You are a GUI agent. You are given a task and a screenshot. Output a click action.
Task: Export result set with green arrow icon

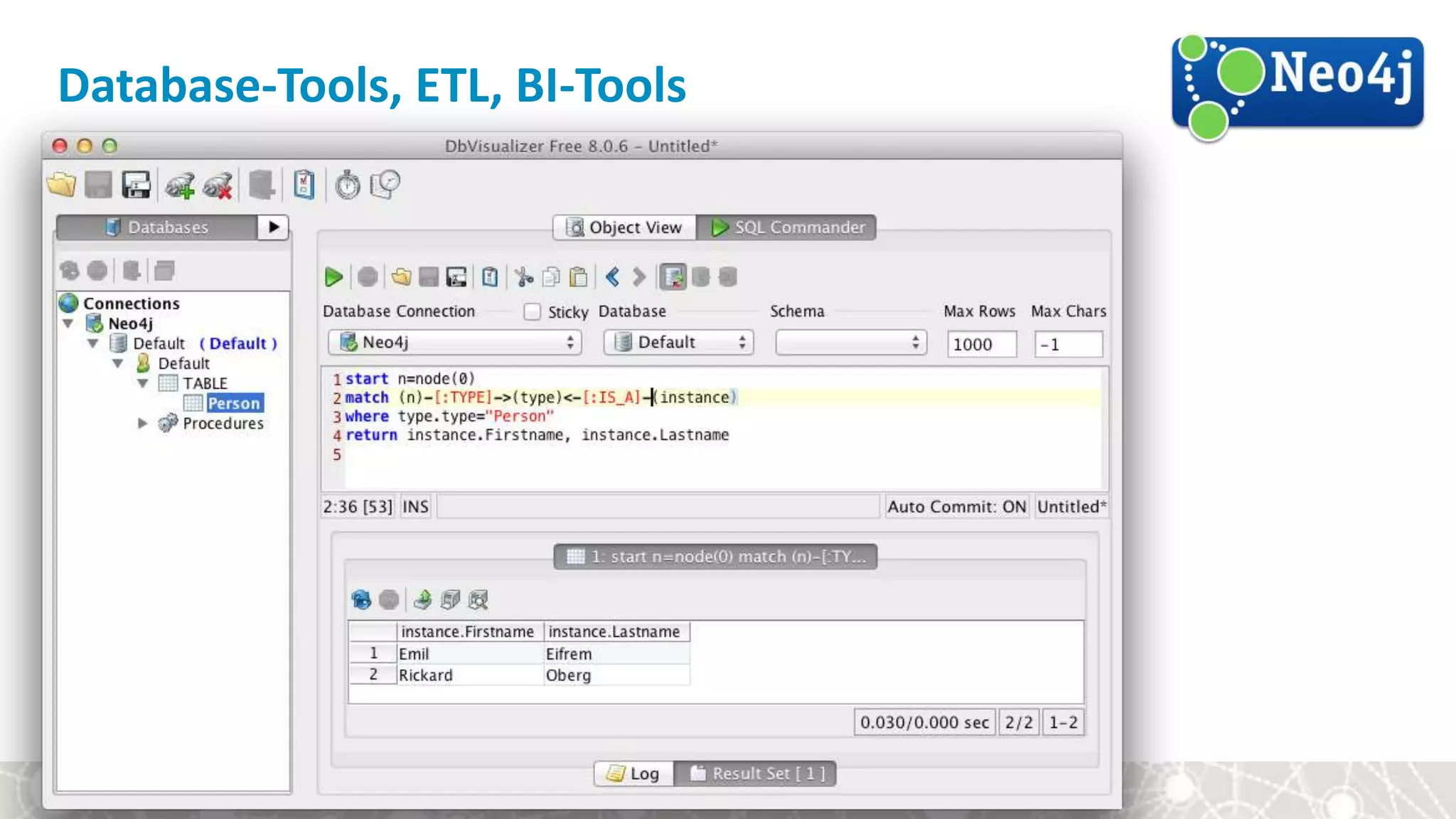[x=423, y=600]
